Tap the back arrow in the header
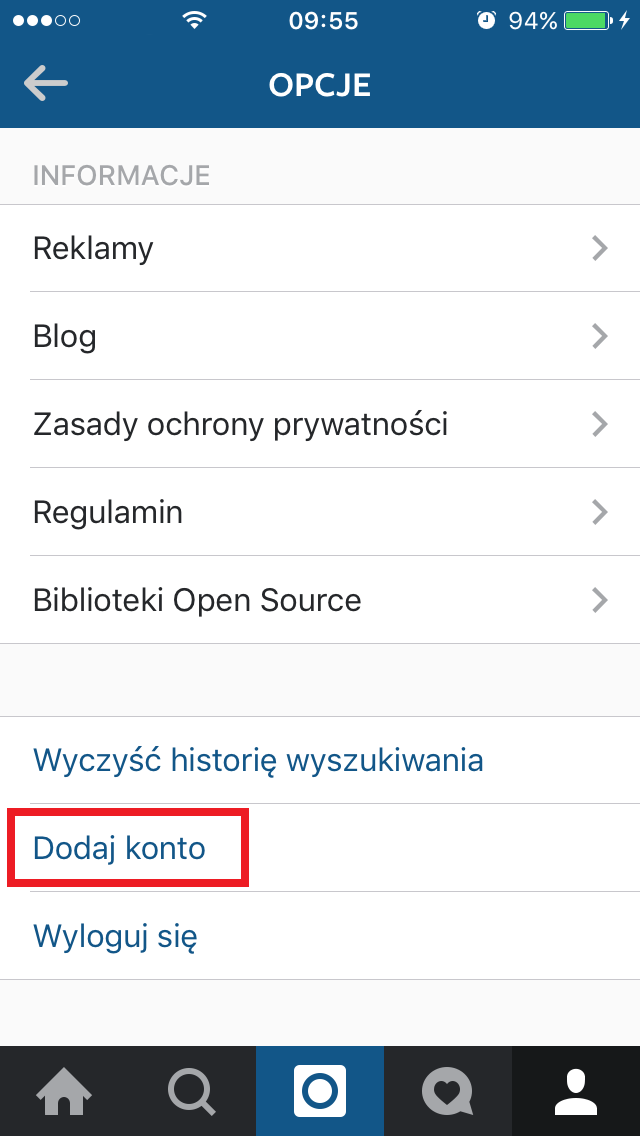The image size is (640, 1136). coord(46,84)
